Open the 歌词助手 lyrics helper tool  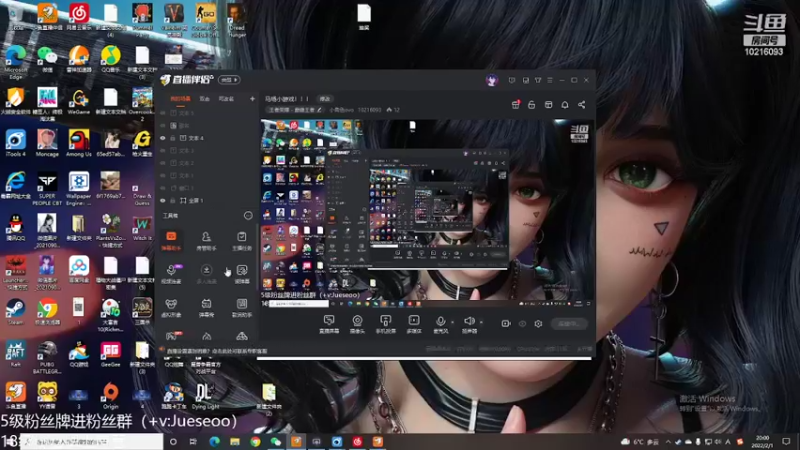point(242,308)
